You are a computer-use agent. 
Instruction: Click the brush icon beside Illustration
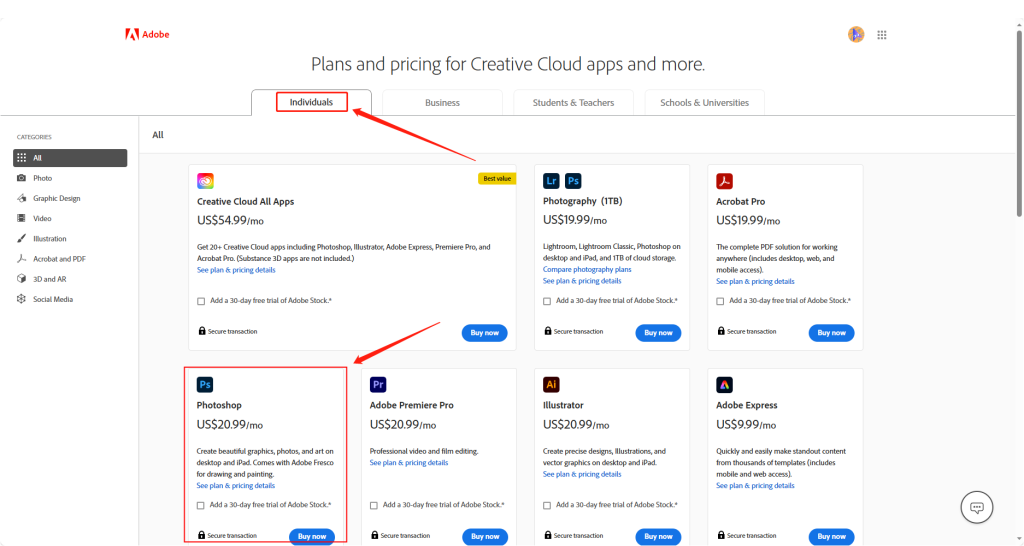coord(22,238)
